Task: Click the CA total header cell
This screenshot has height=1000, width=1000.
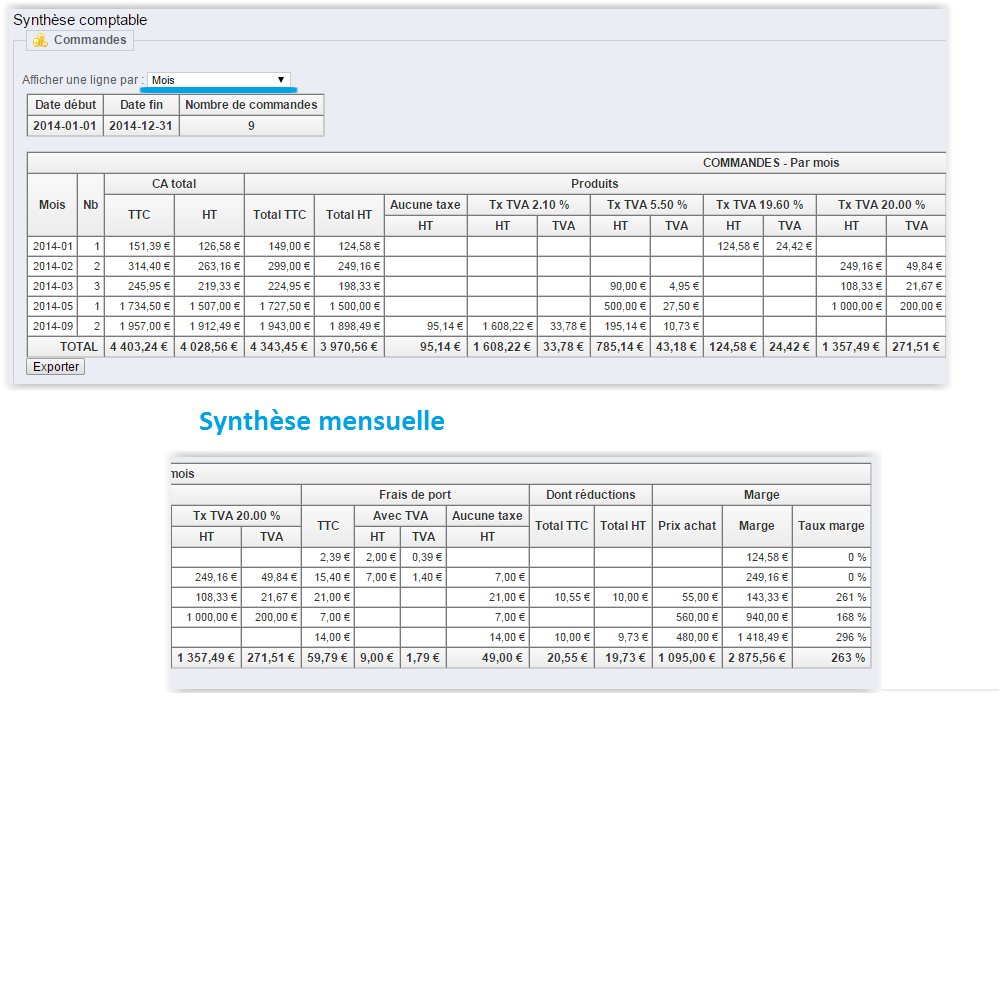Action: coord(174,184)
